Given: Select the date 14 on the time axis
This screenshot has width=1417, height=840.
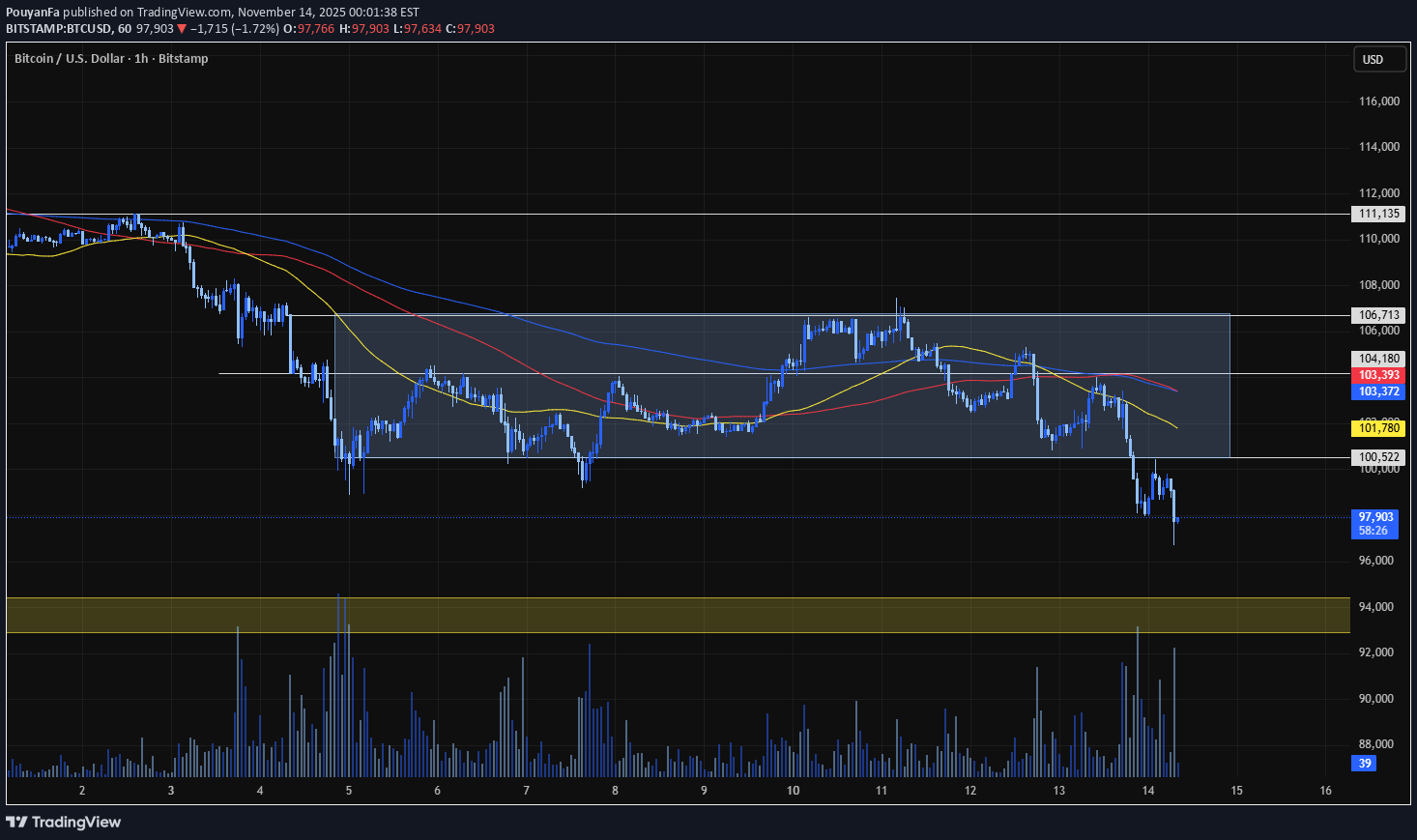Looking at the screenshot, I should point(1147,790).
